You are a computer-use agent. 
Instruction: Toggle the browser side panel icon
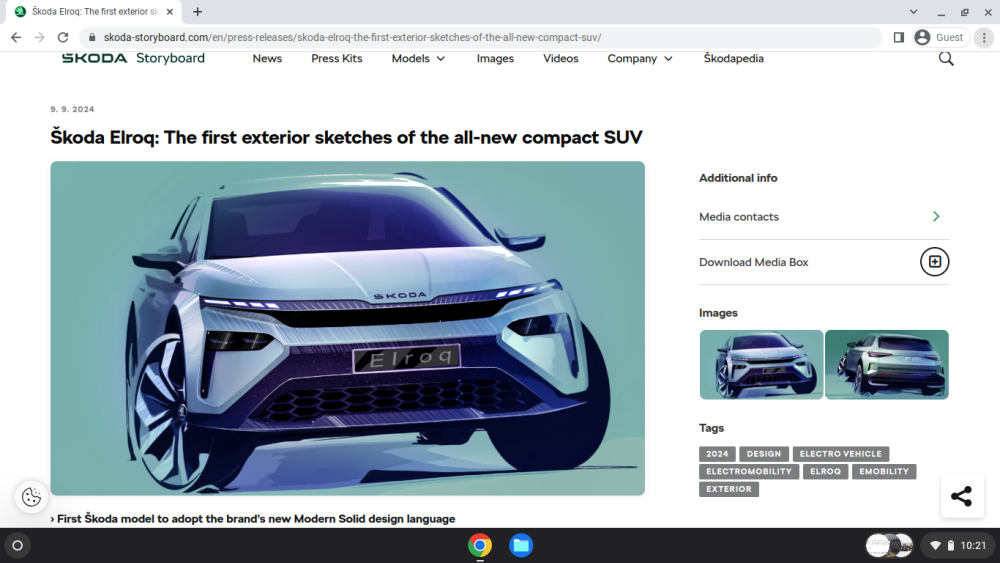pos(898,38)
